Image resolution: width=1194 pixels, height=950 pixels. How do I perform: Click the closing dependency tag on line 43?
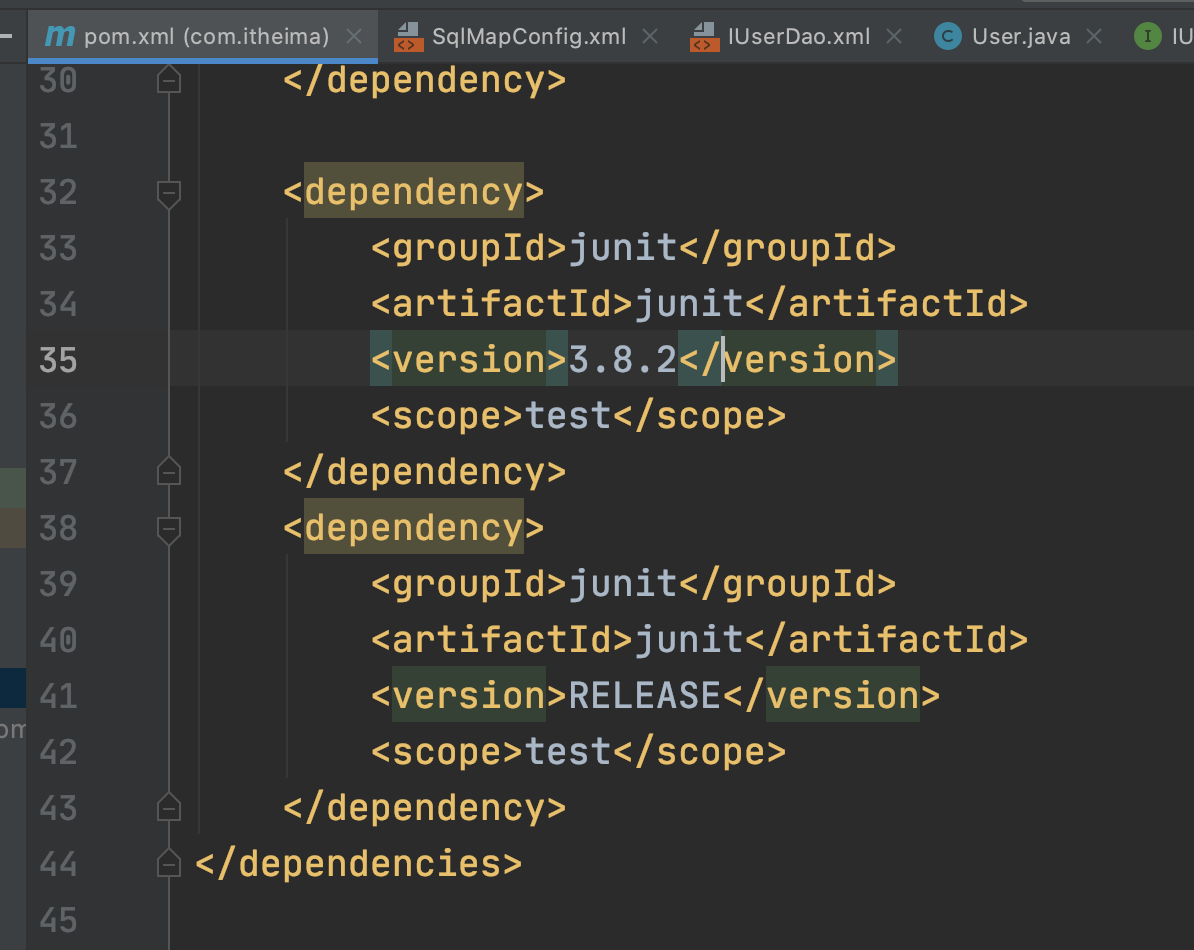click(x=424, y=808)
